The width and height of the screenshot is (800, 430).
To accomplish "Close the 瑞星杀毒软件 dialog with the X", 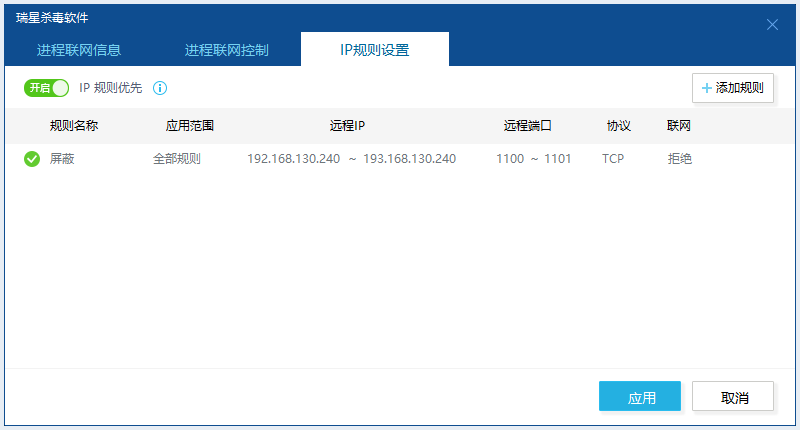I will [x=772, y=24].
